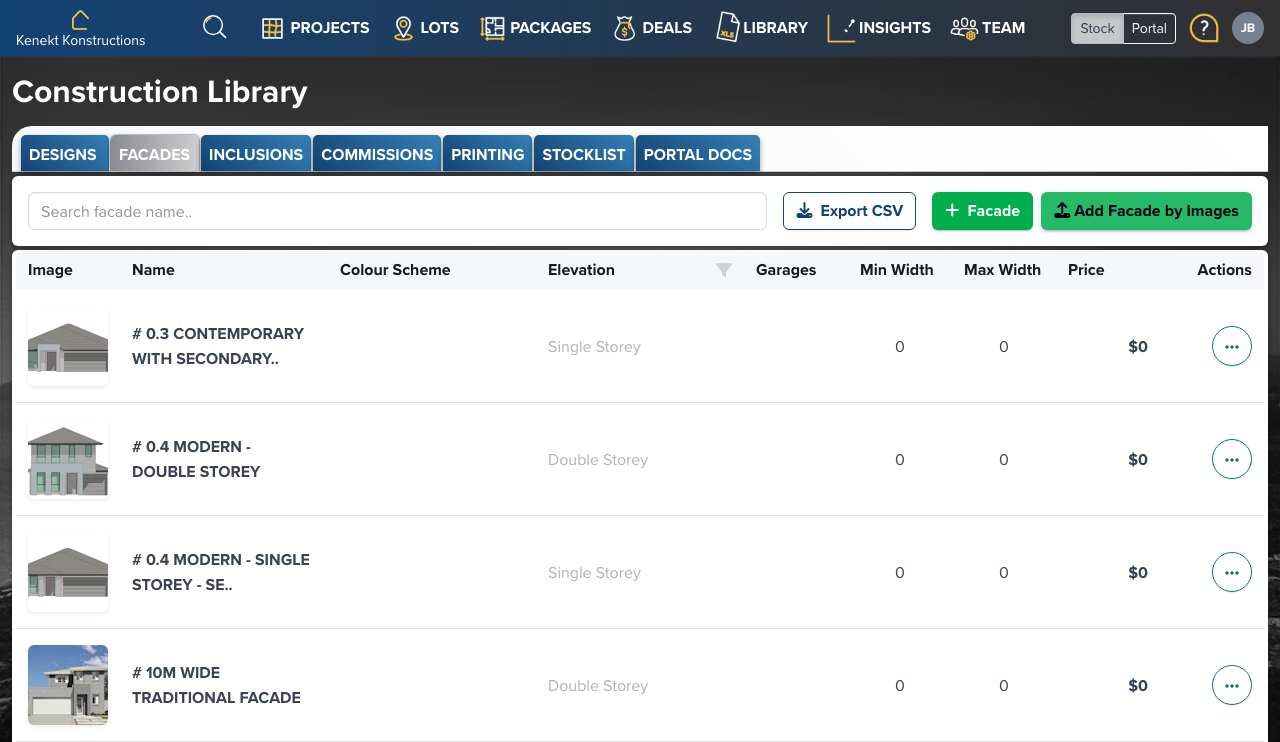Click the Name column header

click(x=153, y=270)
